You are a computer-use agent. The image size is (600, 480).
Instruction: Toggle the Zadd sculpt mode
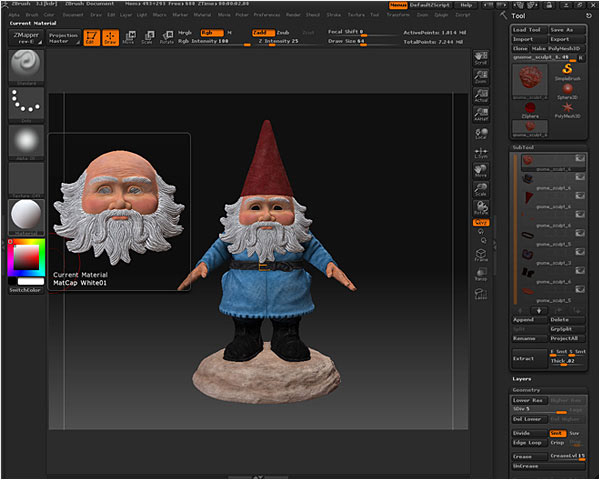click(263, 33)
